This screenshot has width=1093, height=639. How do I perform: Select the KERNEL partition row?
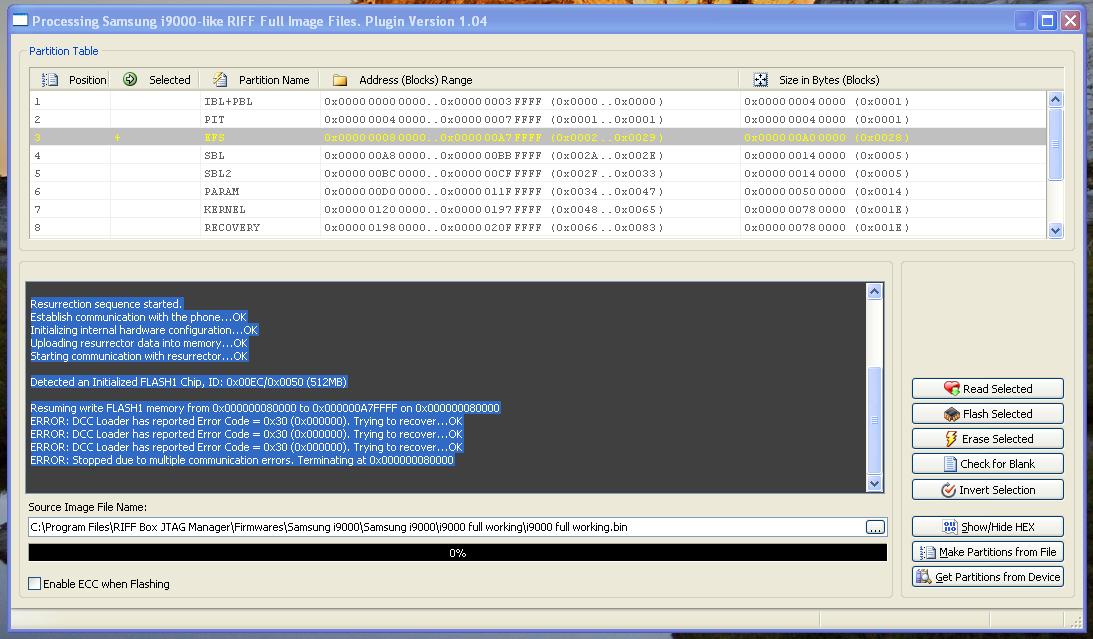click(537, 210)
